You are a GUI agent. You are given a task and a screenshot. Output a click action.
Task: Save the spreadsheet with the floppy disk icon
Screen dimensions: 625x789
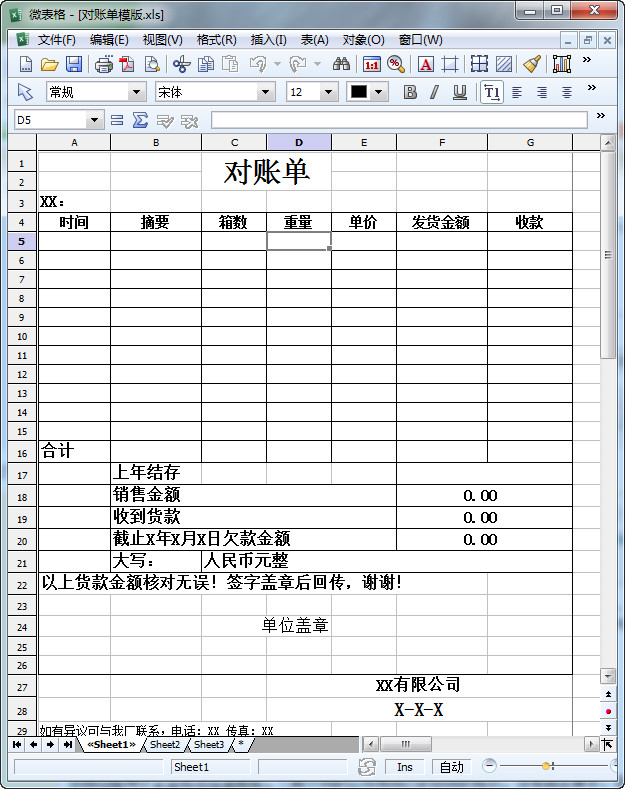[74, 64]
